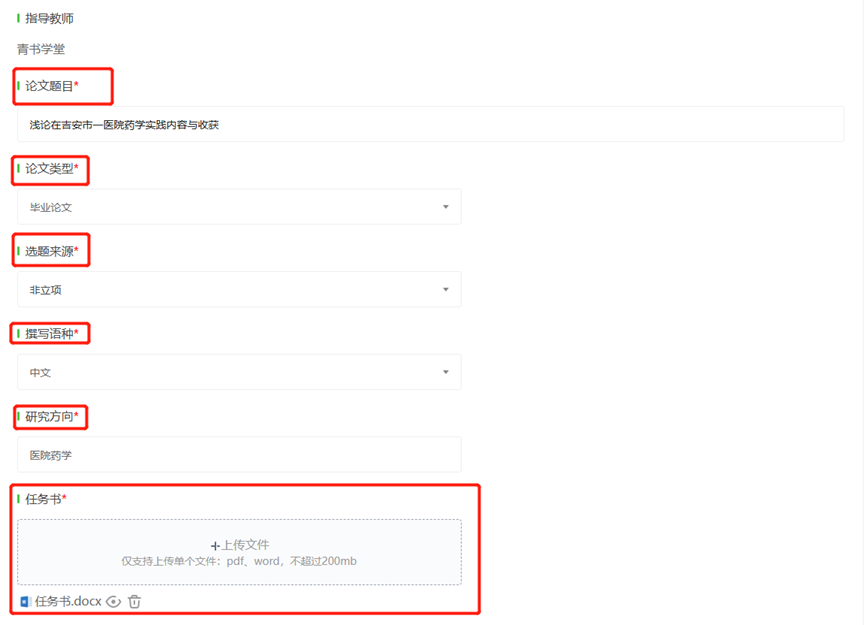Image resolution: width=864 pixels, height=625 pixels.
Task: Delete the uploaded file using trash icon
Action: pos(135,602)
